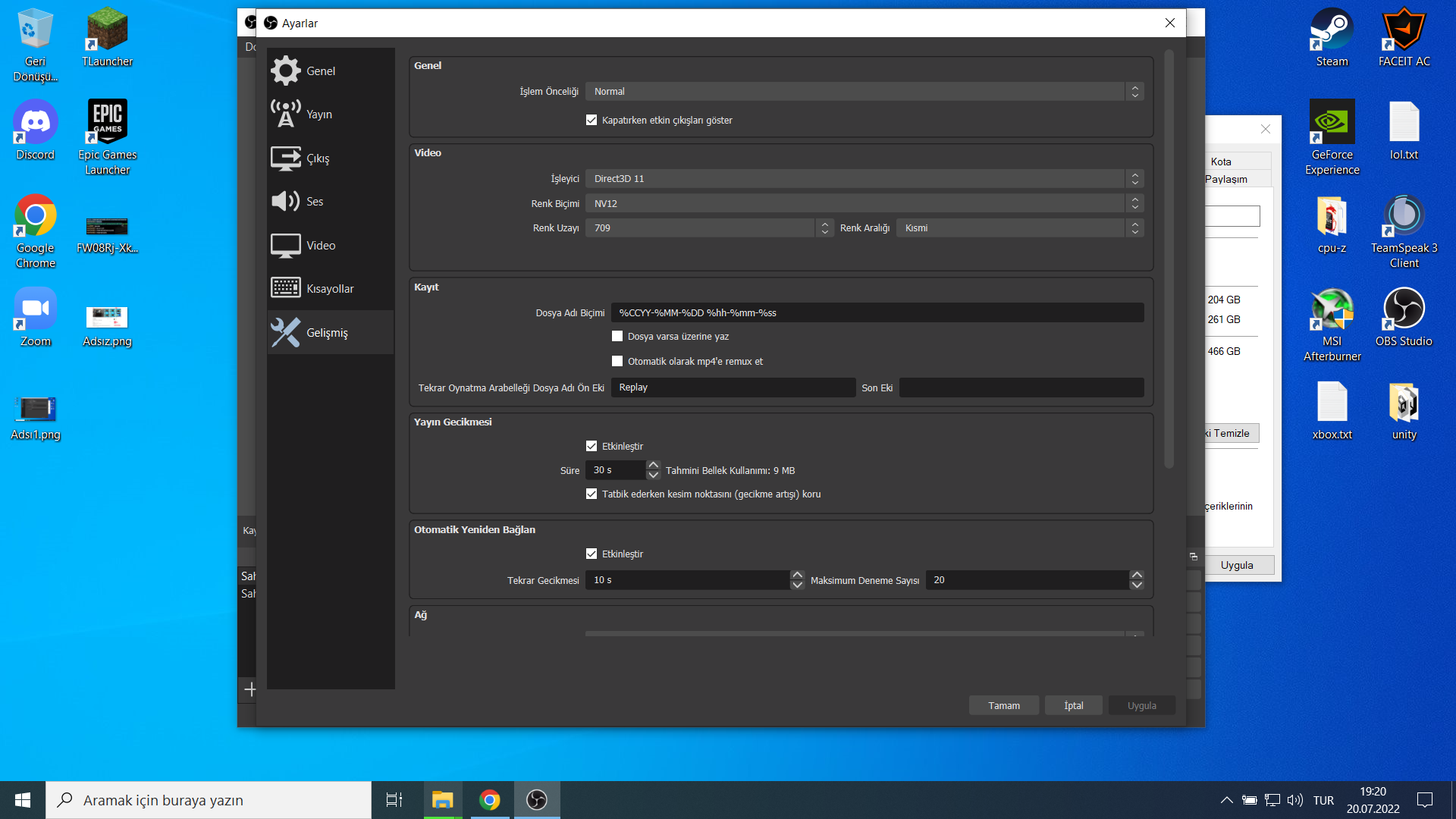Screen dimensions: 1456x819
Task: Open Renk Biçimi NV12 dropdown
Action: click(x=864, y=203)
